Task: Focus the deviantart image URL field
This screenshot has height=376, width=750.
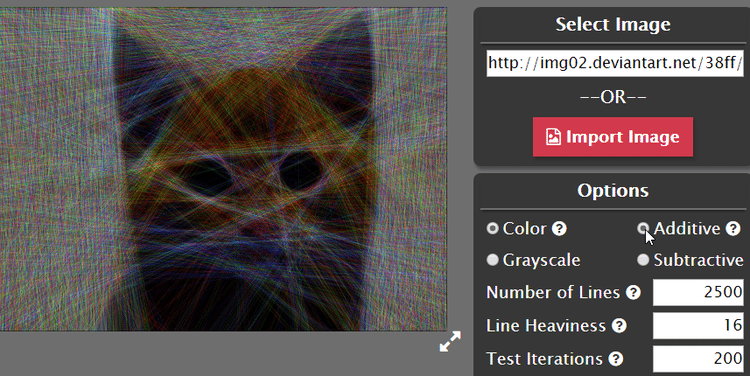Action: click(615, 63)
